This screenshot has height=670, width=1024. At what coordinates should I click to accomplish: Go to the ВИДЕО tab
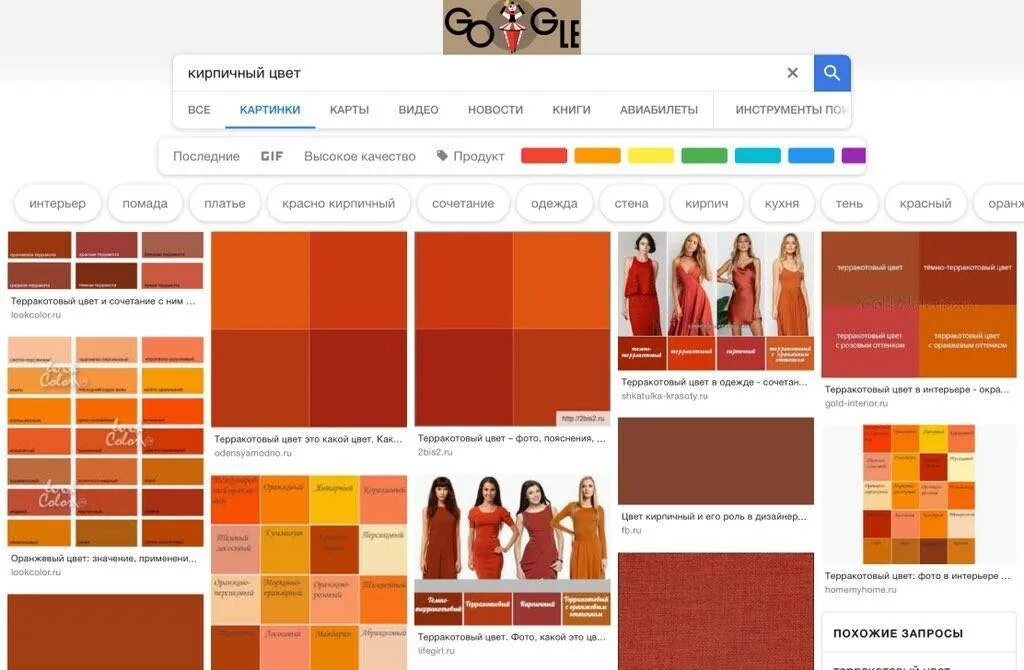(x=419, y=110)
